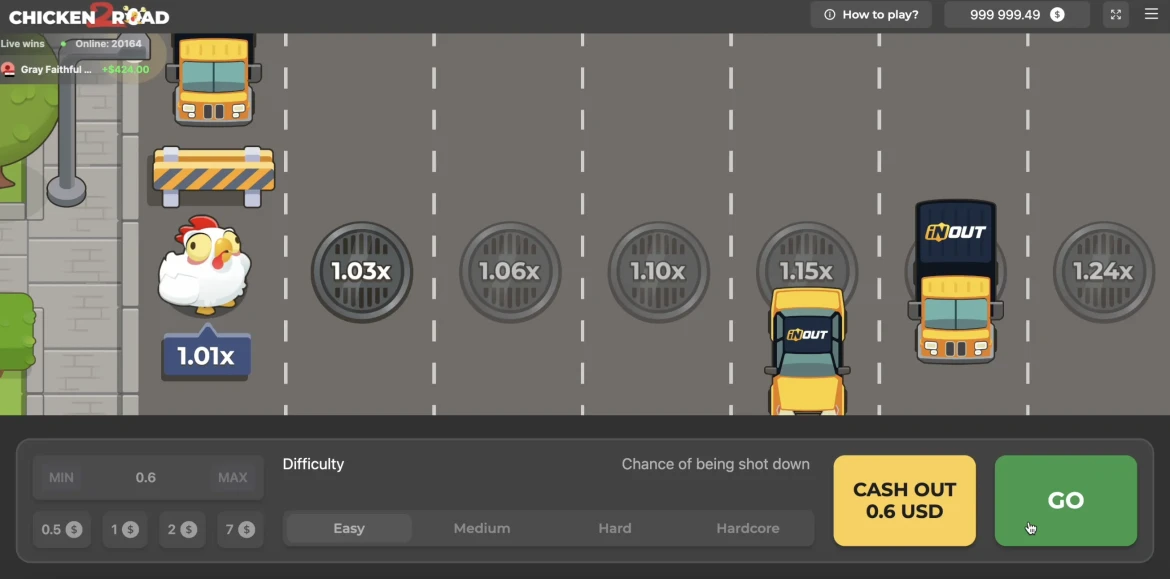Toggle fullscreen mode icon
Viewport: 1170px width, 579px height.
point(1116,15)
